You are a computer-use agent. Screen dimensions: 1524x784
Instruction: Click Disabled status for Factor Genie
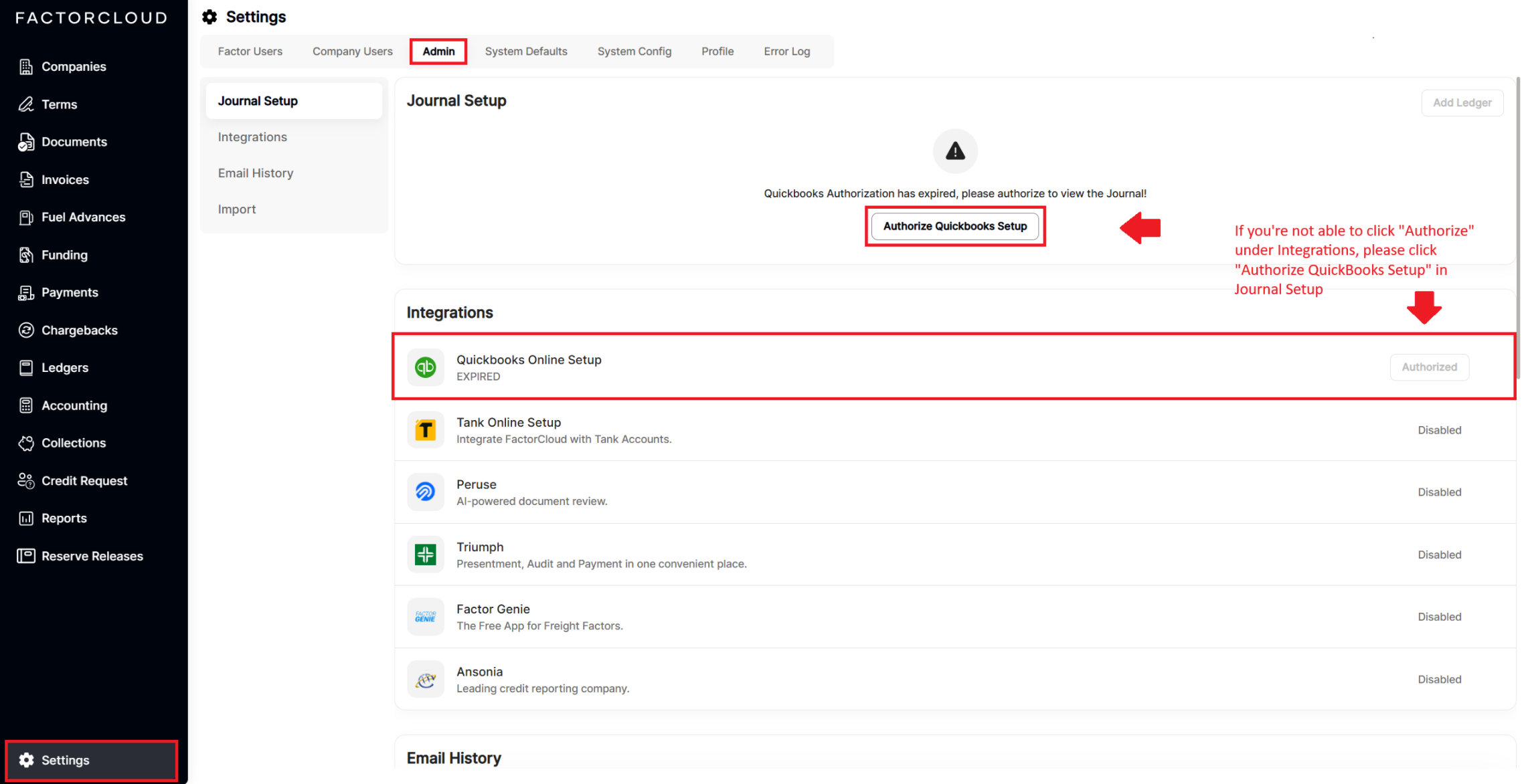(x=1440, y=617)
